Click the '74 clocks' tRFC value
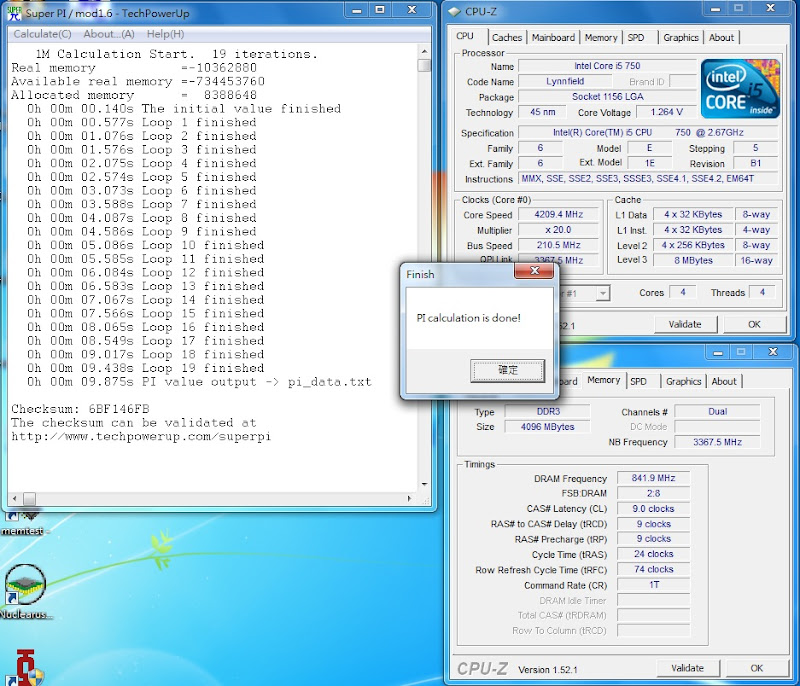Screen dimensions: 800x686 tap(654, 569)
